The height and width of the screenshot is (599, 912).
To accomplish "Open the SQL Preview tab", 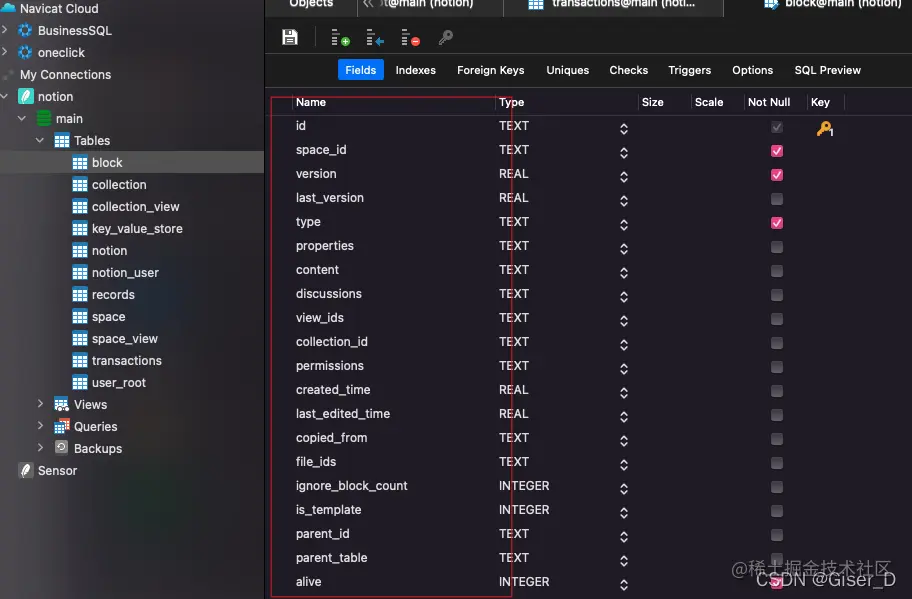I will [x=828, y=70].
